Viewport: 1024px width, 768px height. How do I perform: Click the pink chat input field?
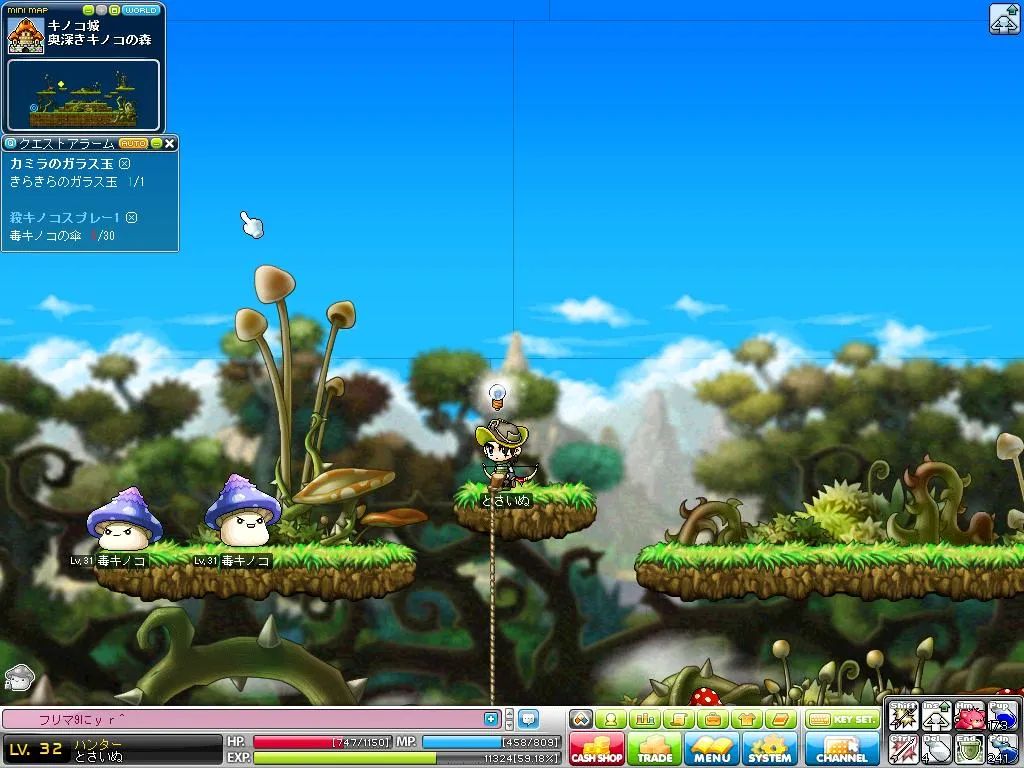click(x=240, y=718)
